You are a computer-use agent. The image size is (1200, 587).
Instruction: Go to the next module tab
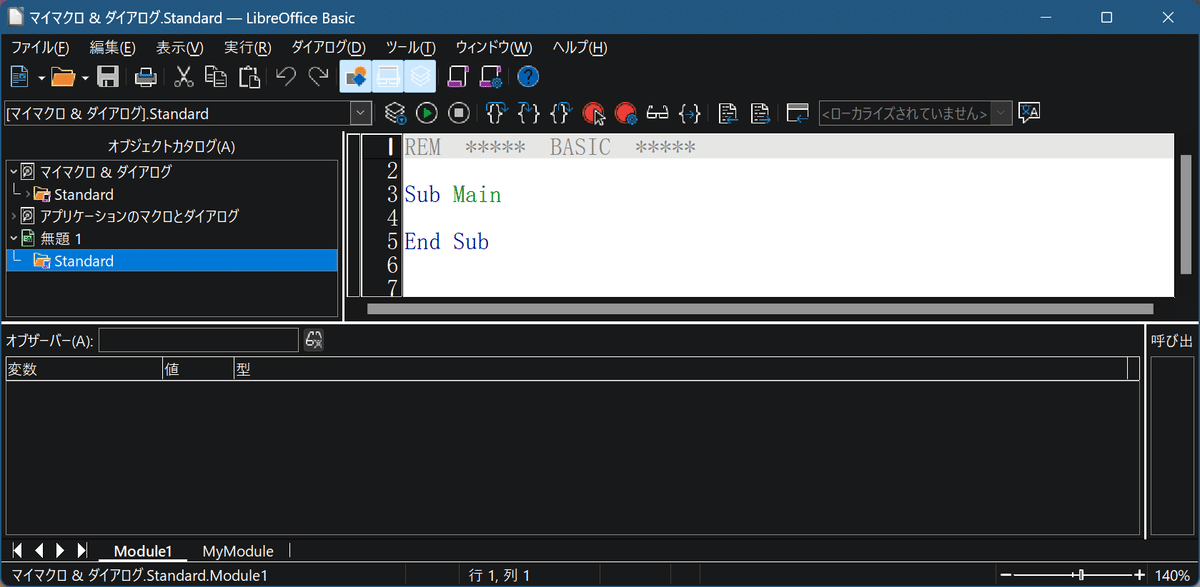click(60, 550)
